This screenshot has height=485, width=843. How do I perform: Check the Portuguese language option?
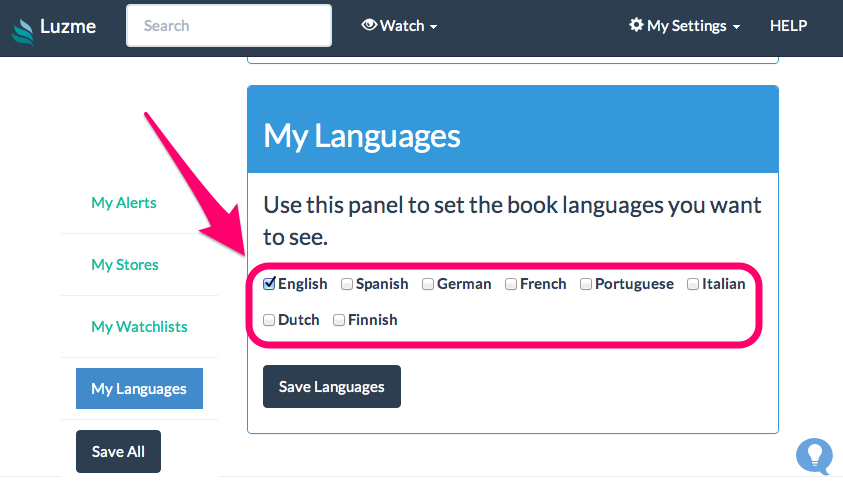click(586, 284)
